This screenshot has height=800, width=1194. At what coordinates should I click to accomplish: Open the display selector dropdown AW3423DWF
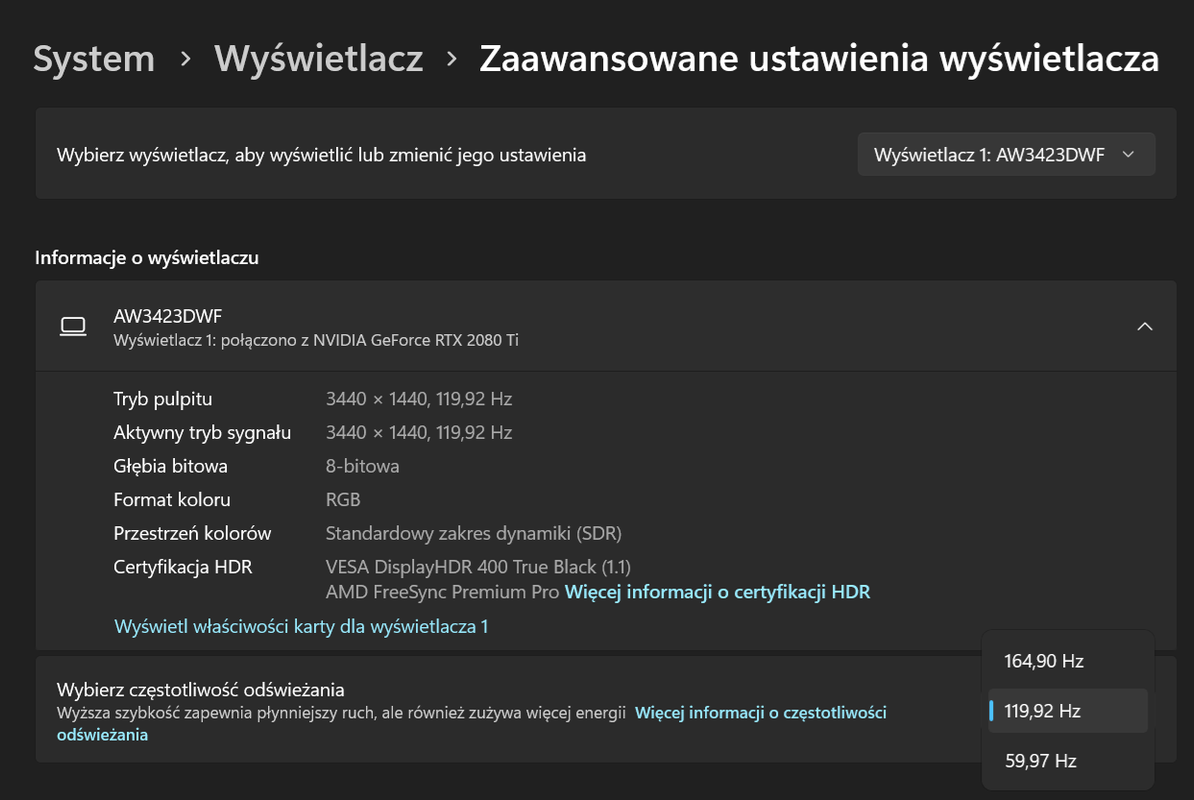[1006, 155]
